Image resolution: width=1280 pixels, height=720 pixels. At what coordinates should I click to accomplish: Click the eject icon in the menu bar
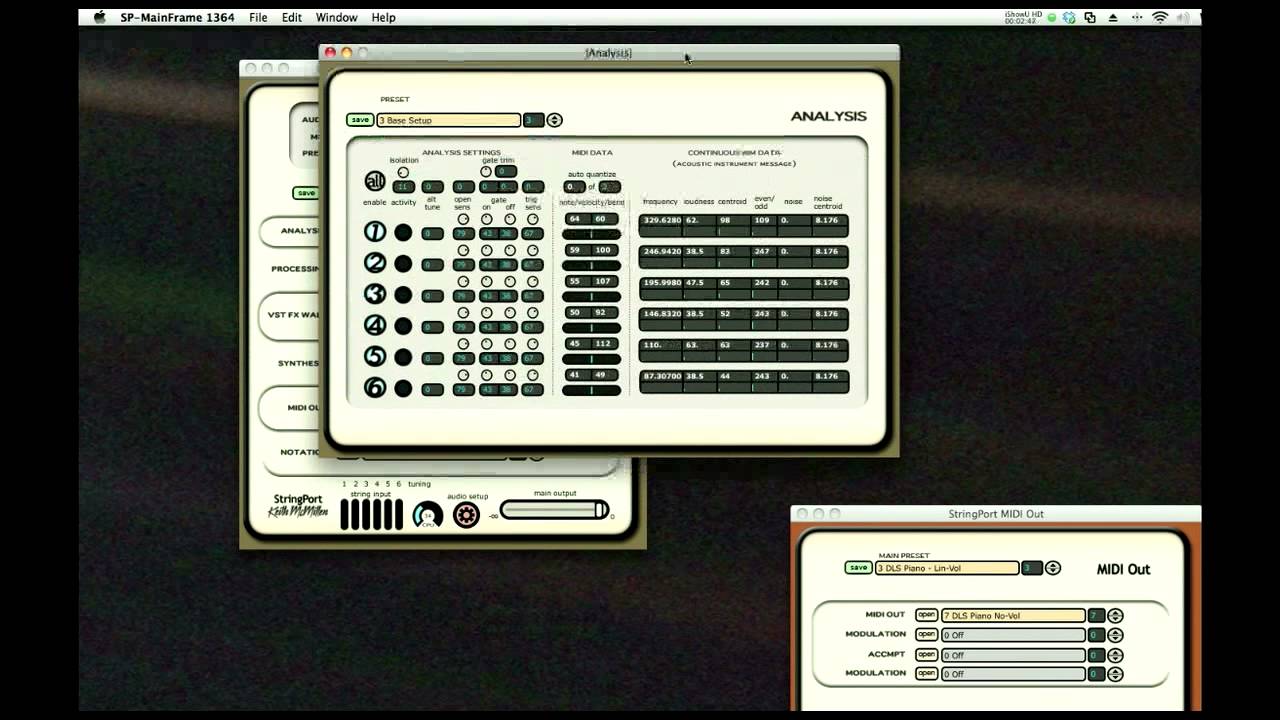(x=1113, y=17)
